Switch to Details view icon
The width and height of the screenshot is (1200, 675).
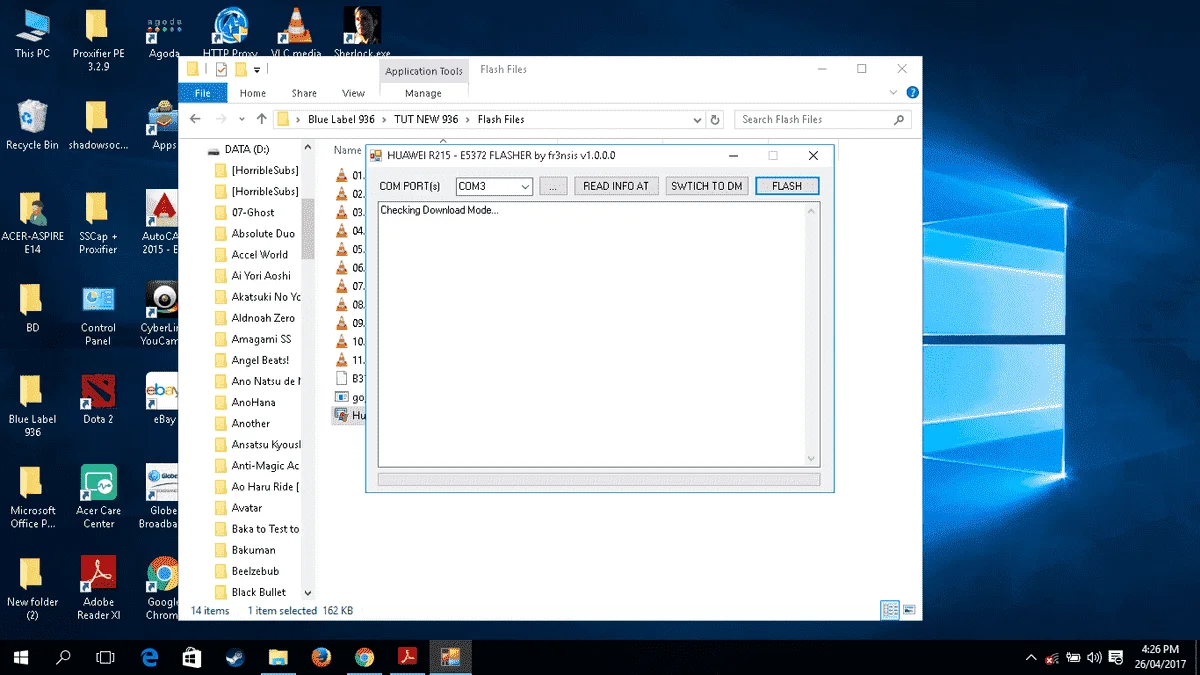tap(890, 610)
